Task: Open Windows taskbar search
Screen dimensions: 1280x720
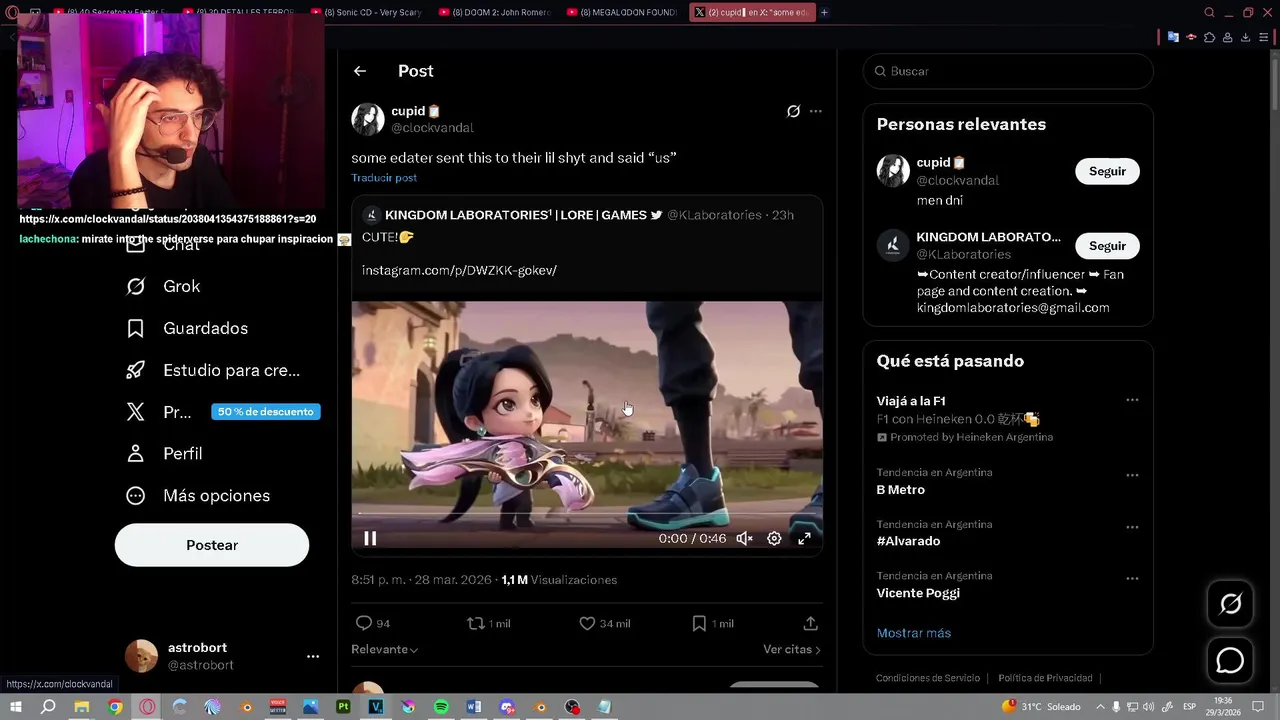Action: [48, 707]
